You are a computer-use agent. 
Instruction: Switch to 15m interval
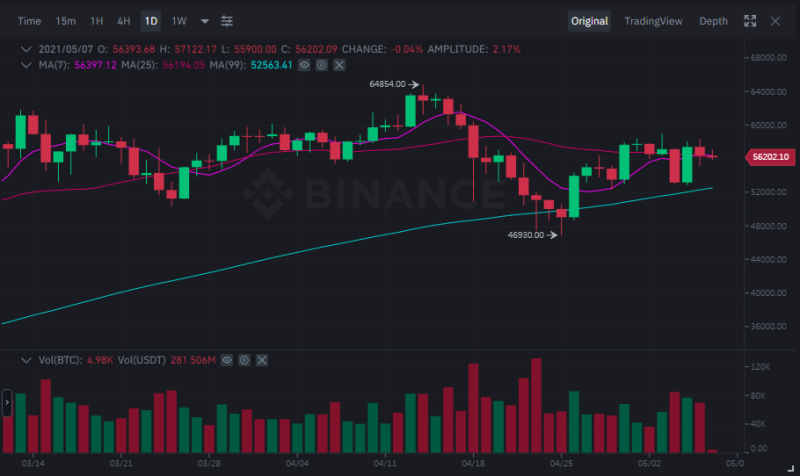pyautogui.click(x=65, y=21)
